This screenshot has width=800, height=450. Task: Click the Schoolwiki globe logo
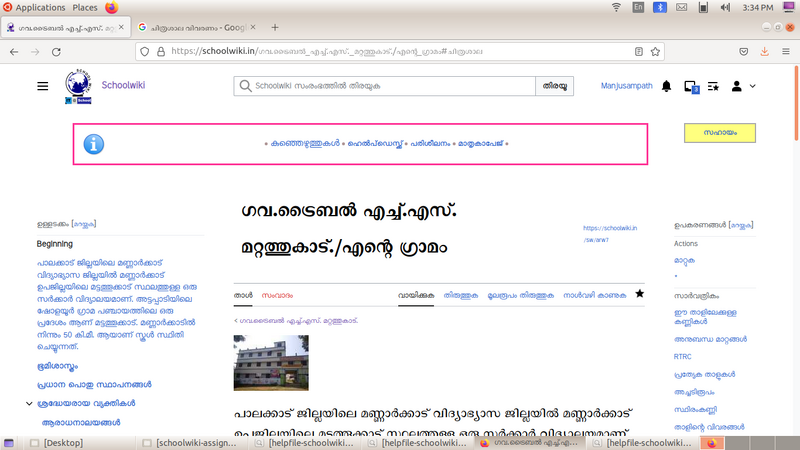pyautogui.click(x=78, y=86)
